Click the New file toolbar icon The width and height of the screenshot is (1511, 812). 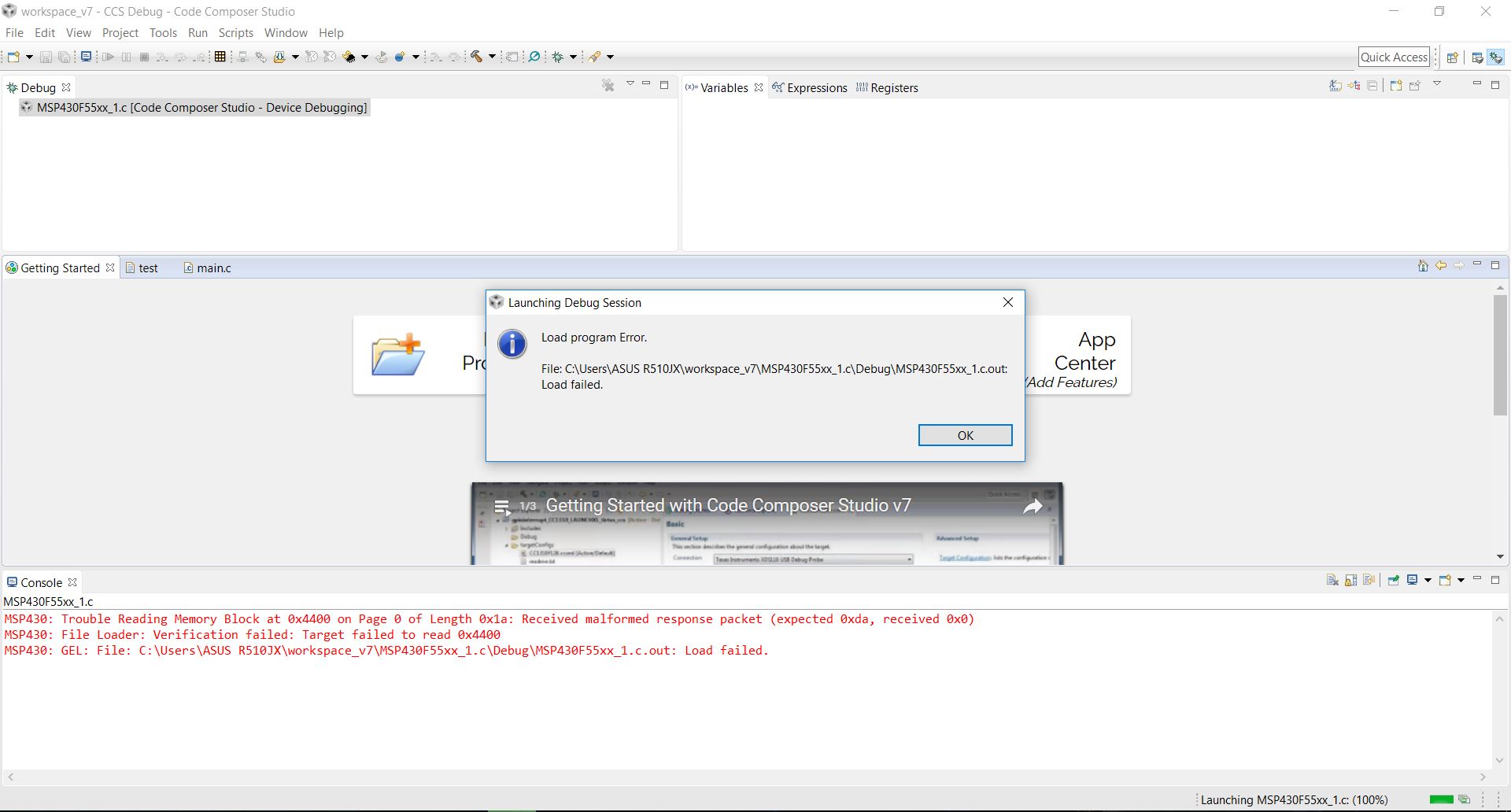13,57
